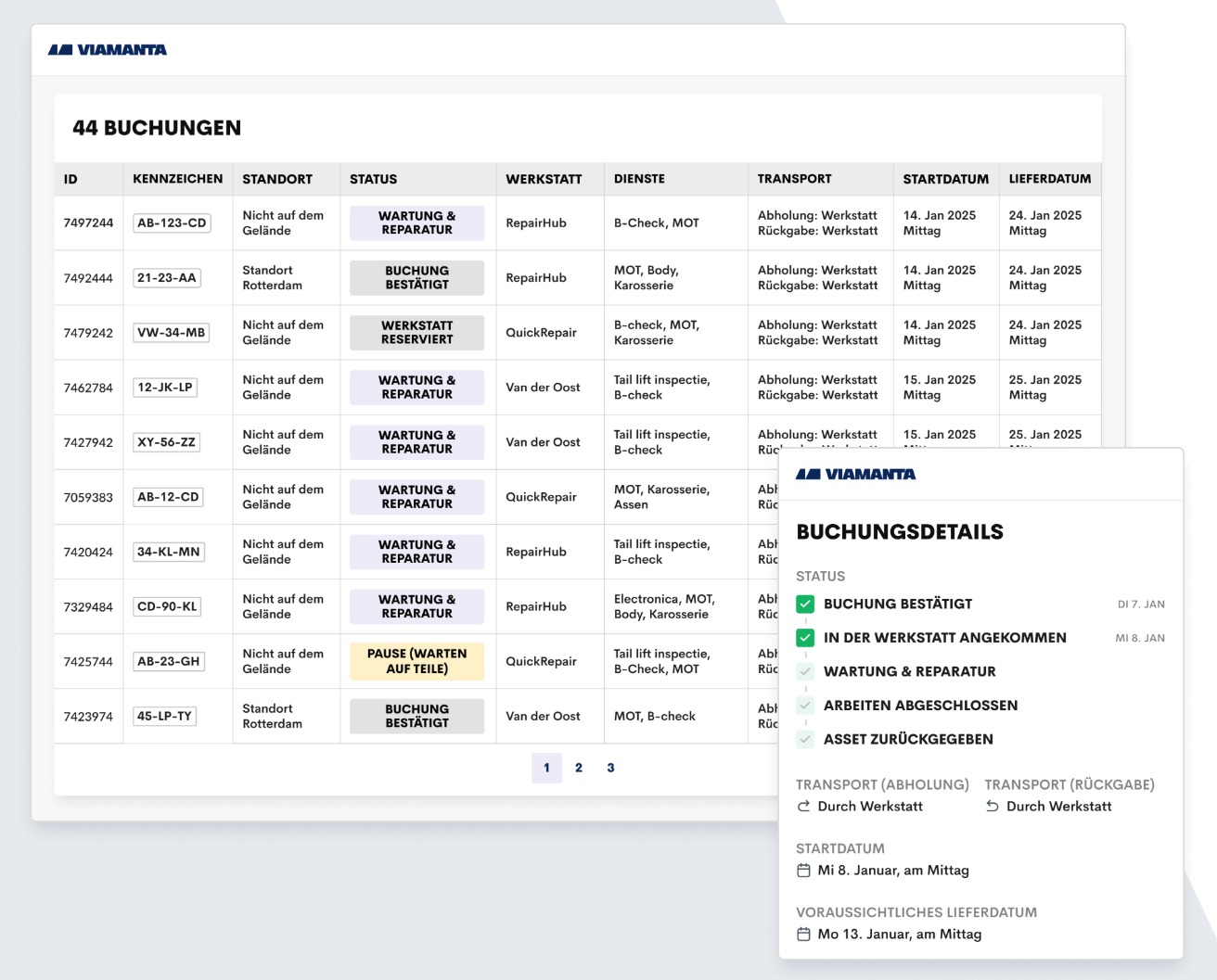Check the Arbeiten Abgeschlossen status box
The image size is (1217, 980).
(x=805, y=706)
